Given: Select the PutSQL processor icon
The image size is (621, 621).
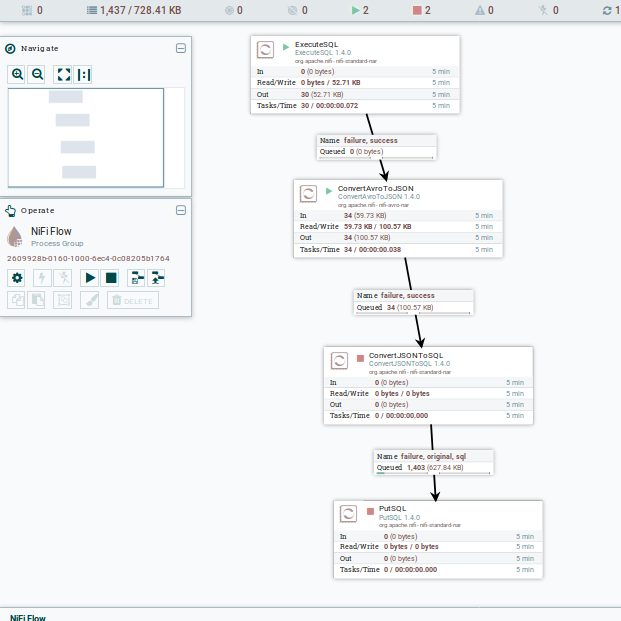Looking at the screenshot, I should [x=349, y=514].
